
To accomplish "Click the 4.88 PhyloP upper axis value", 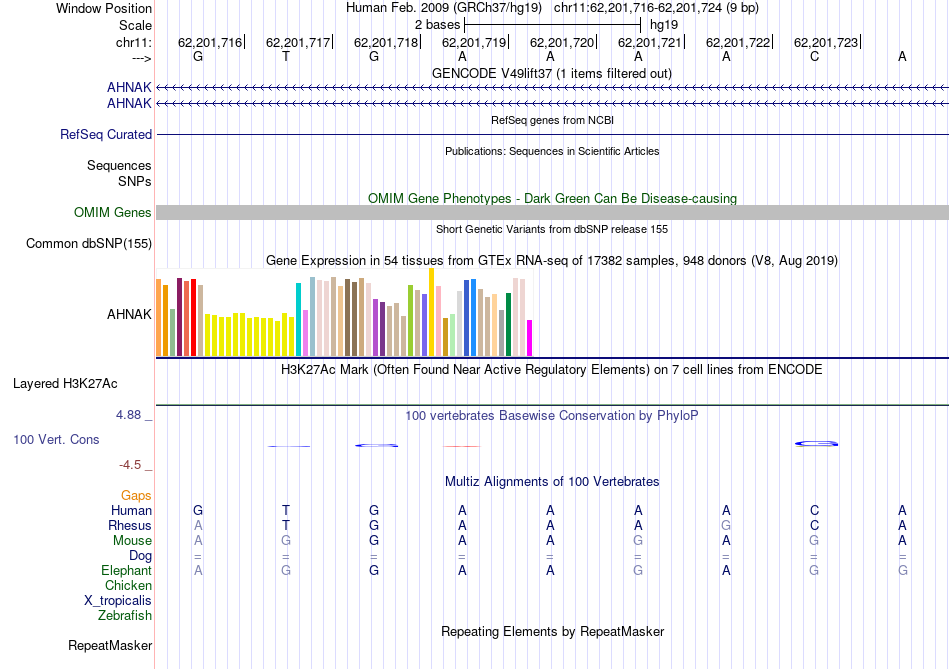I will [128, 414].
